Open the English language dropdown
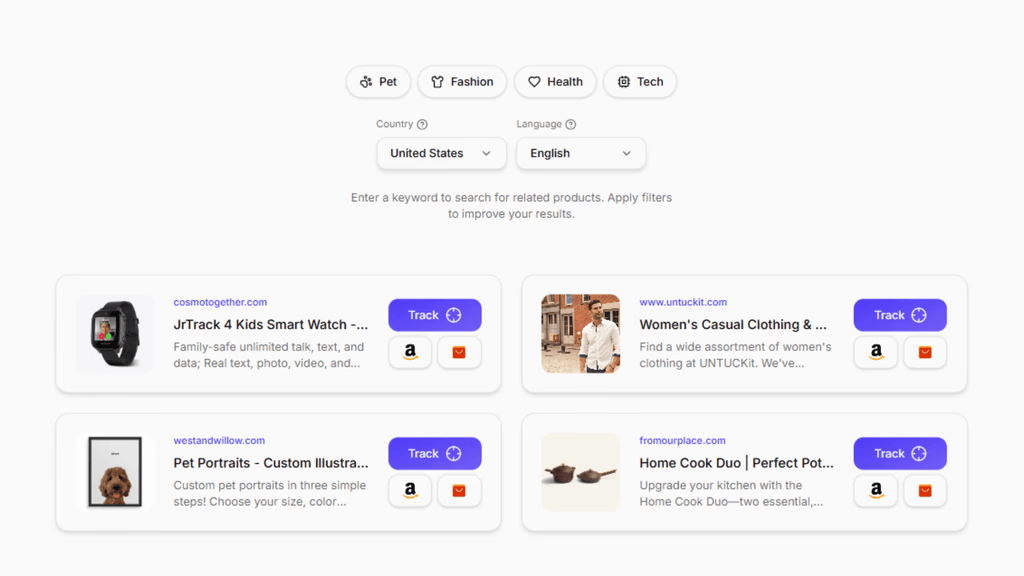The width and height of the screenshot is (1024, 576). pos(581,153)
